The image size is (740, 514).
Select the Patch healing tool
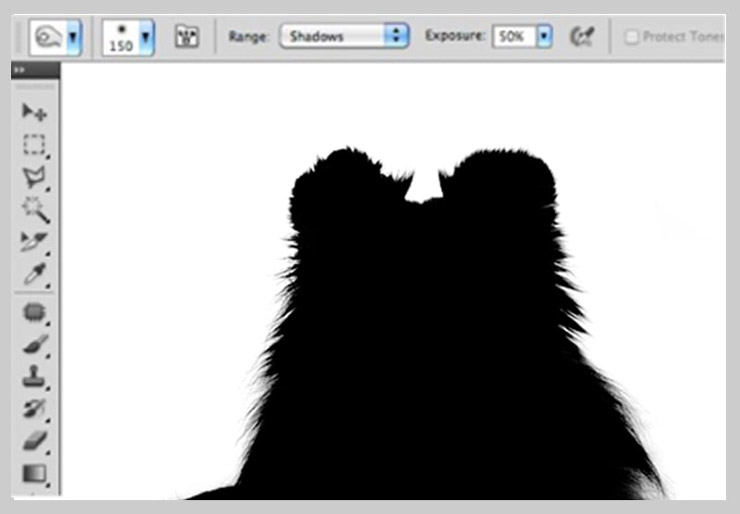tap(35, 312)
